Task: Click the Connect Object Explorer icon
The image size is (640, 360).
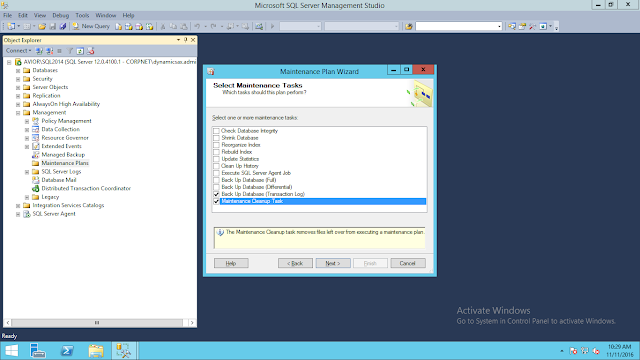Action: (39, 51)
